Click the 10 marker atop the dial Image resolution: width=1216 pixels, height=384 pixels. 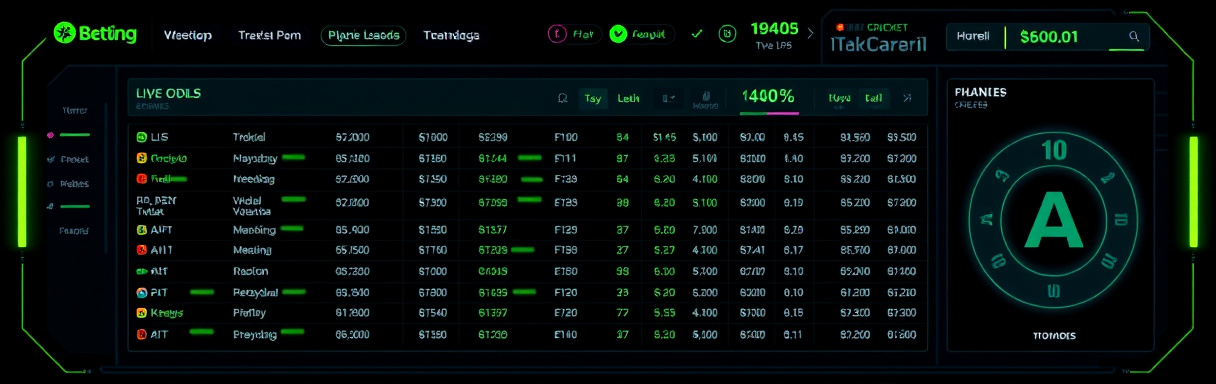1054,151
